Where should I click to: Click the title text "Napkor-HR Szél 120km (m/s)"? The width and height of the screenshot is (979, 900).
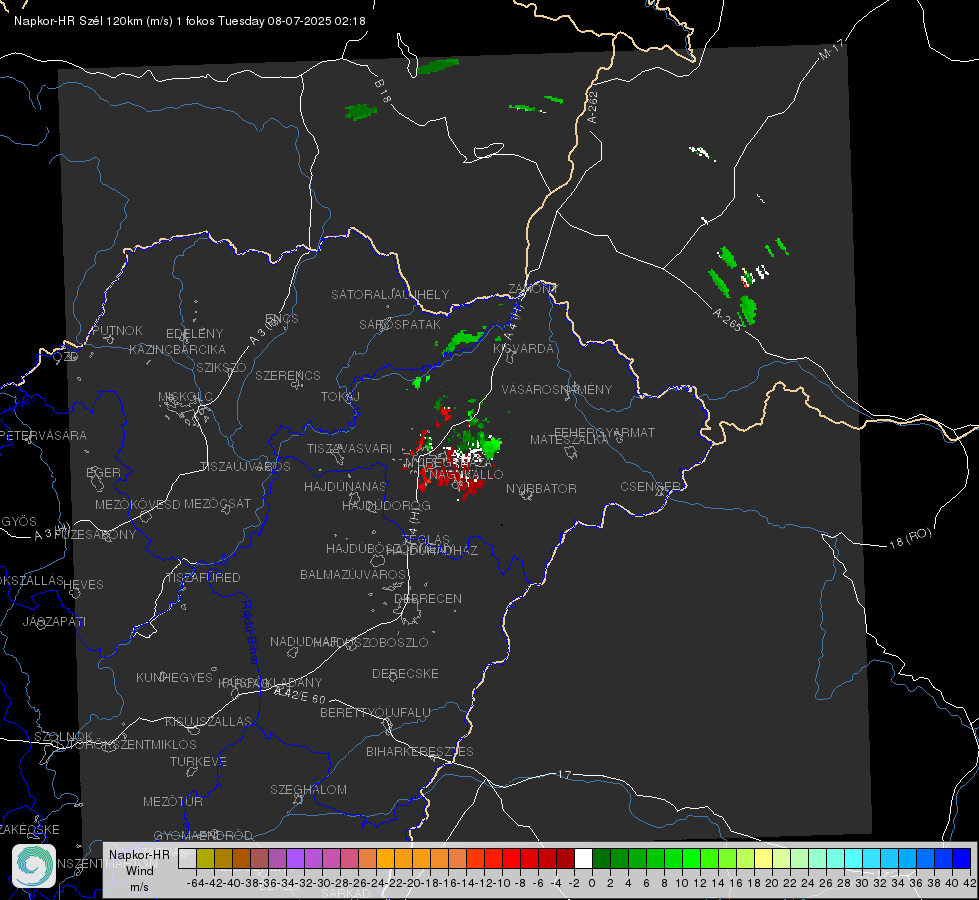coord(94,21)
